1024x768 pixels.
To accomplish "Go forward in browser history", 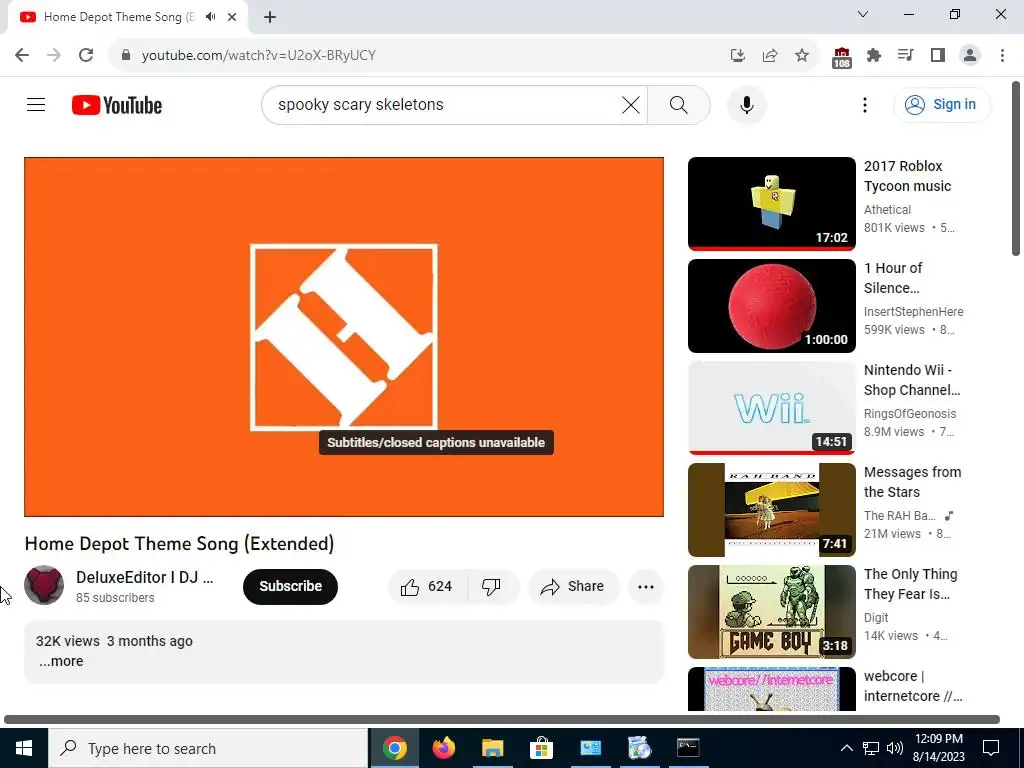I will [54, 55].
